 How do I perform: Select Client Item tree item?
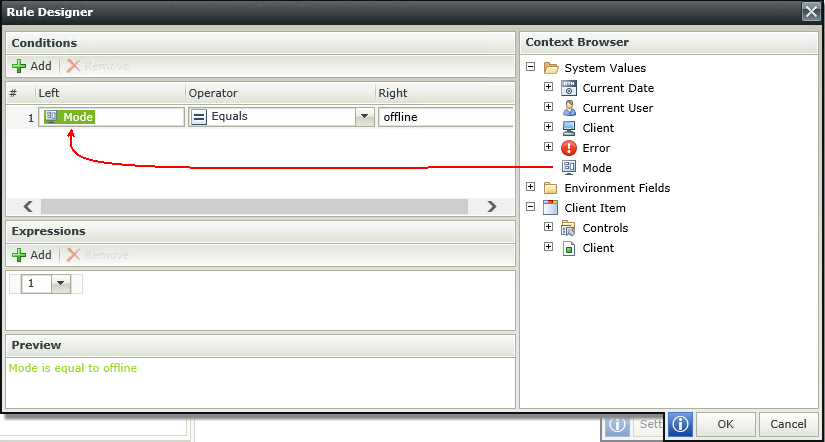(595, 208)
